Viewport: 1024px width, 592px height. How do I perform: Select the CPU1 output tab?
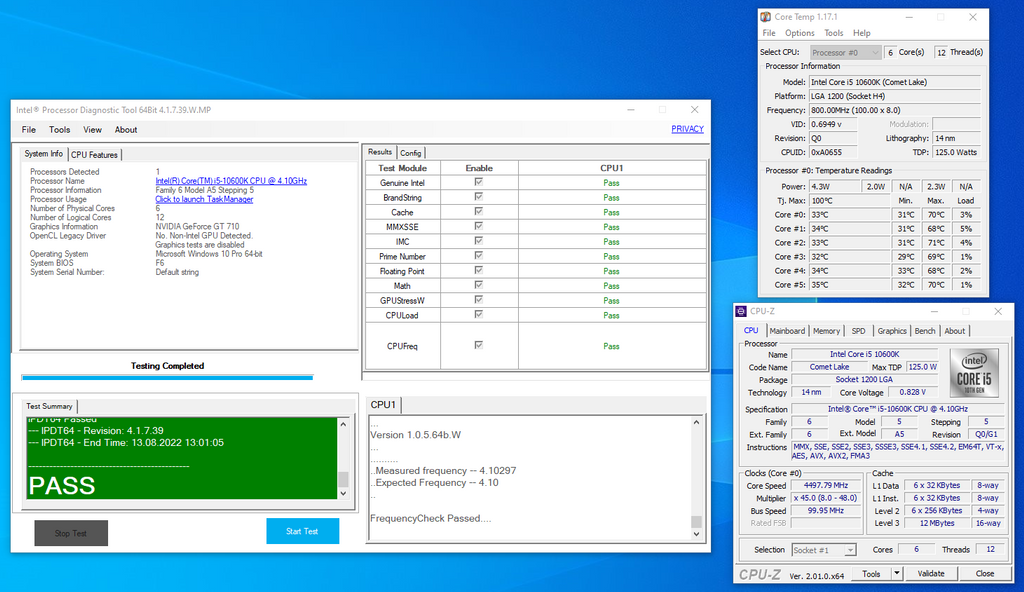click(x=383, y=404)
